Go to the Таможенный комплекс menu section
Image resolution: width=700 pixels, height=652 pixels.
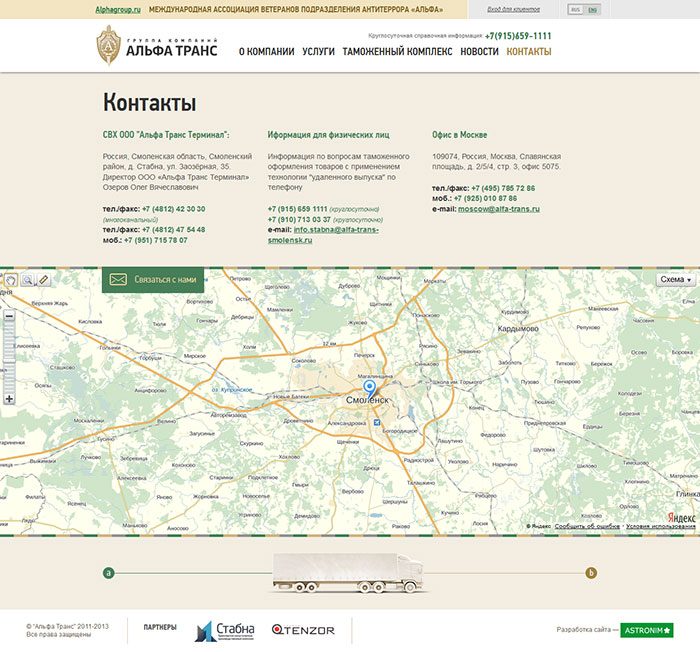pos(397,51)
